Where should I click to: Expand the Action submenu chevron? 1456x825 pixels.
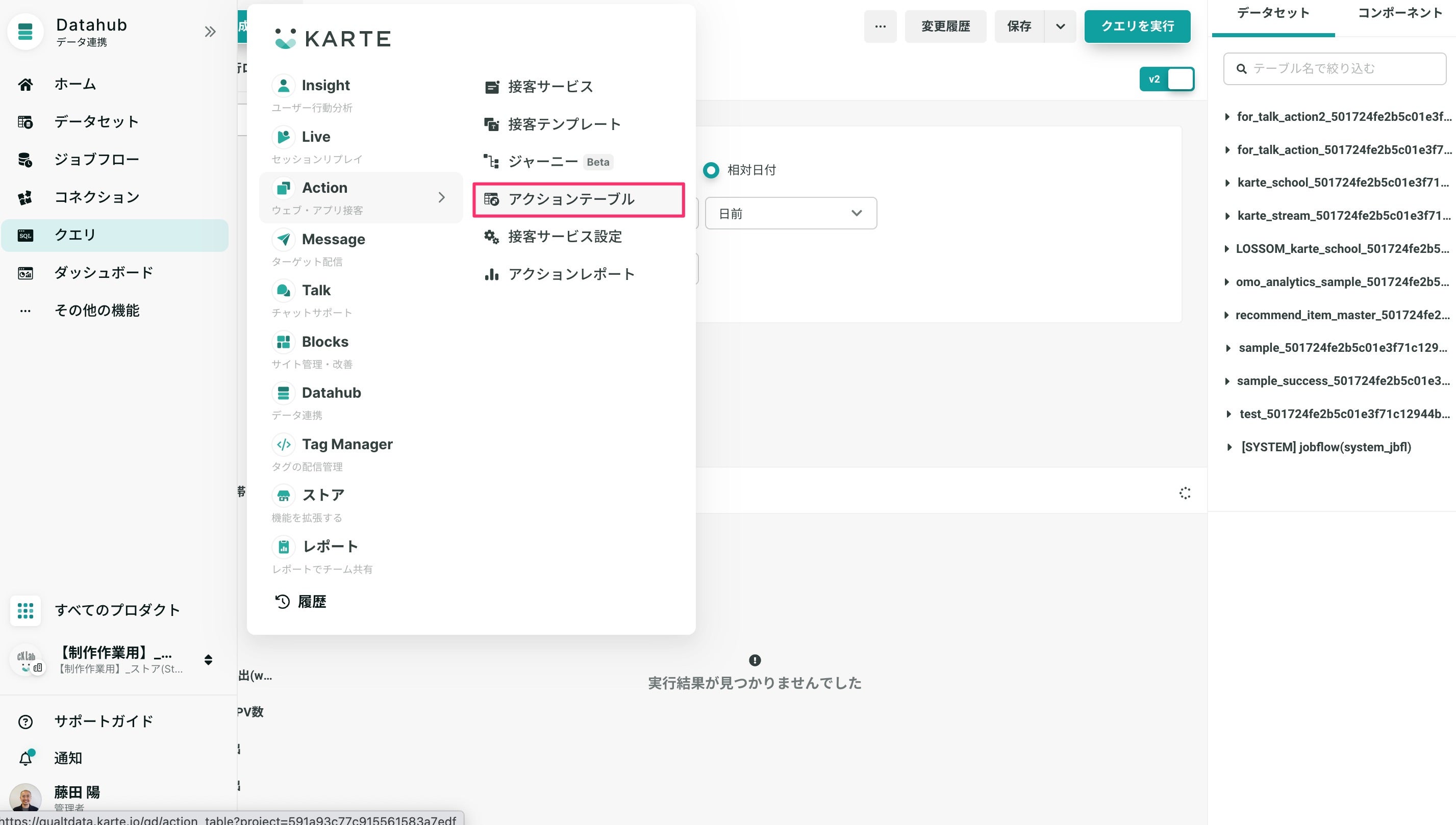point(441,197)
